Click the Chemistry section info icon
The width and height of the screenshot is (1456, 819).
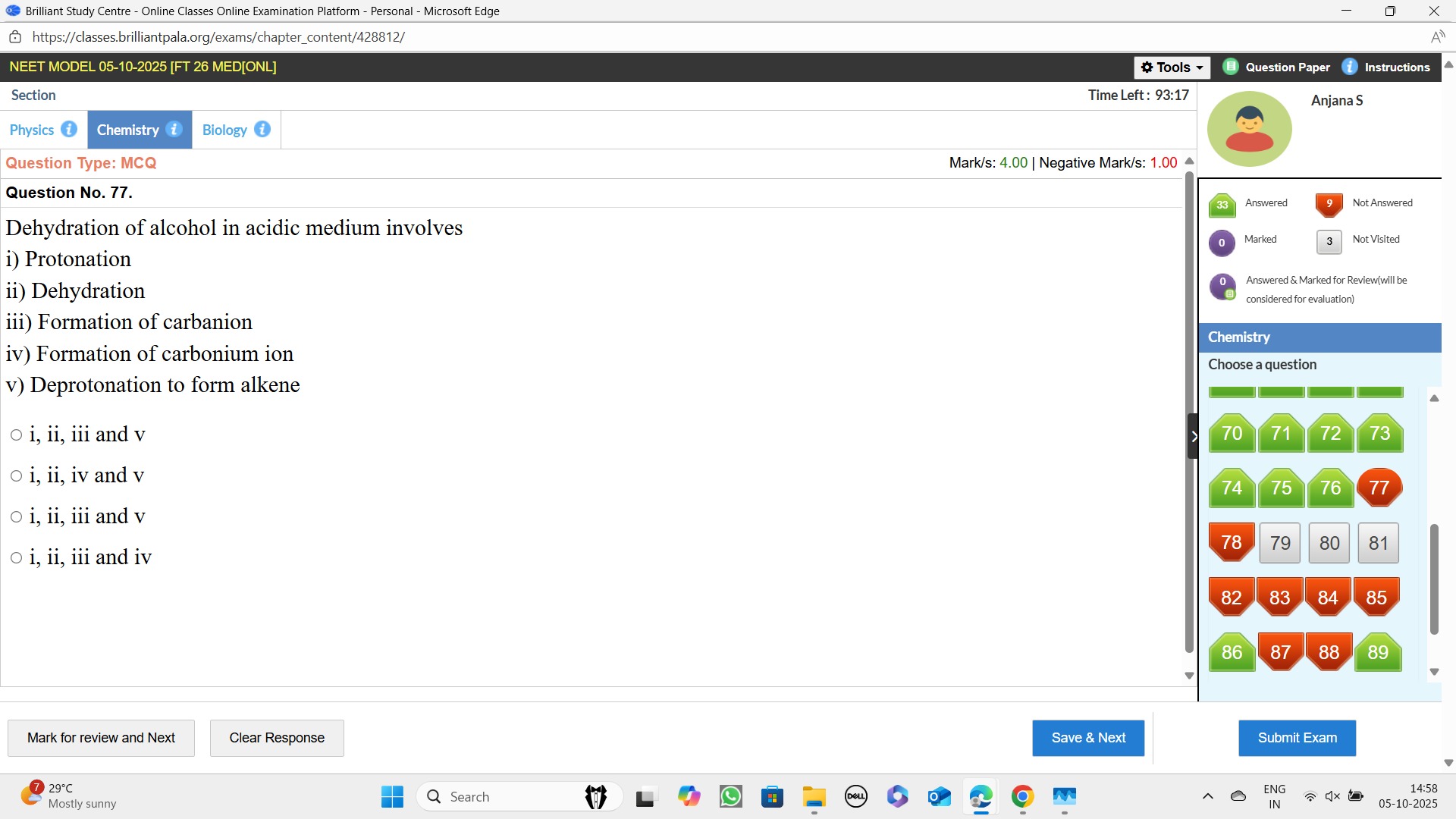point(174,129)
